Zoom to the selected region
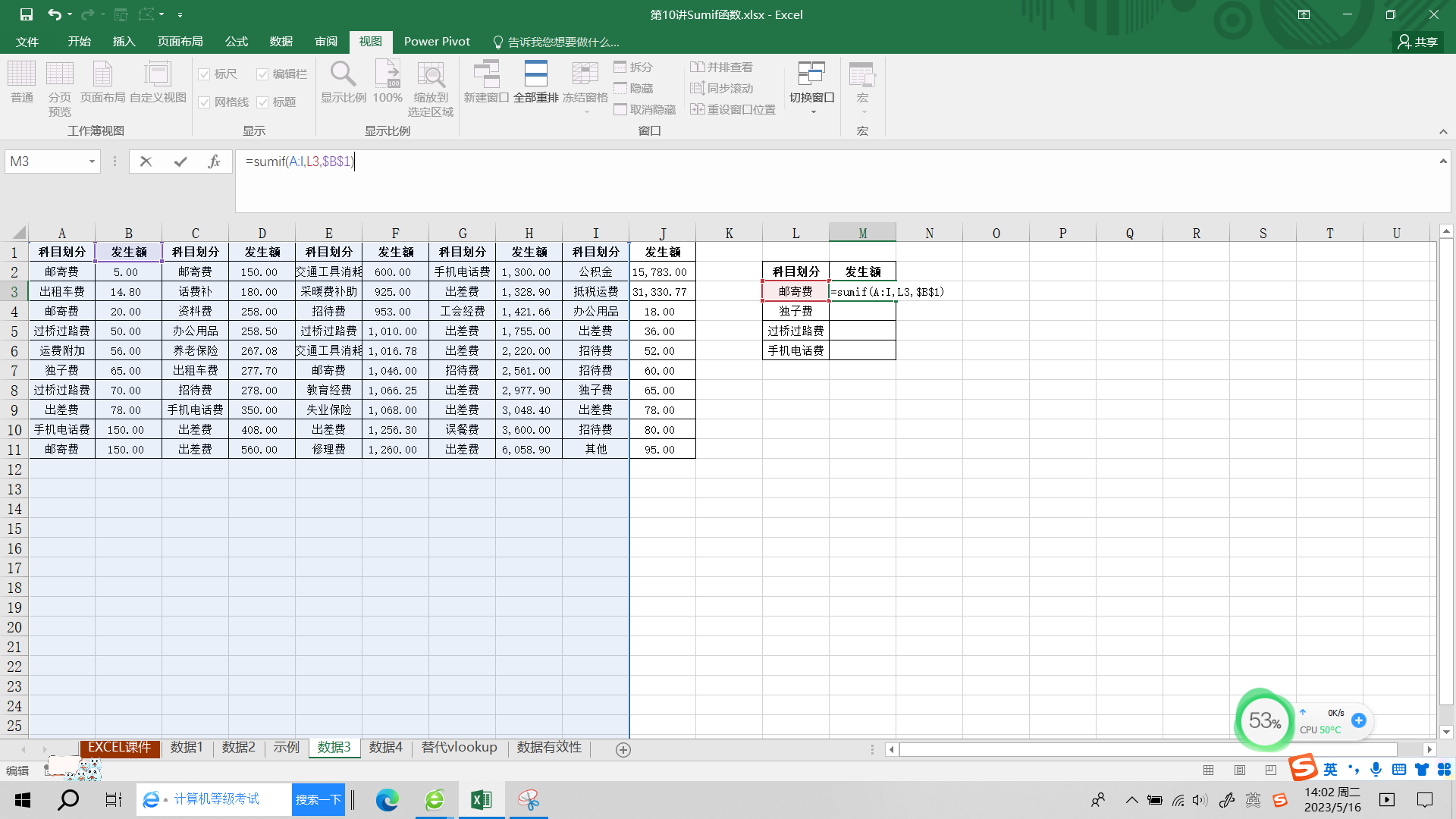The height and width of the screenshot is (819, 1456). pyautogui.click(x=431, y=89)
